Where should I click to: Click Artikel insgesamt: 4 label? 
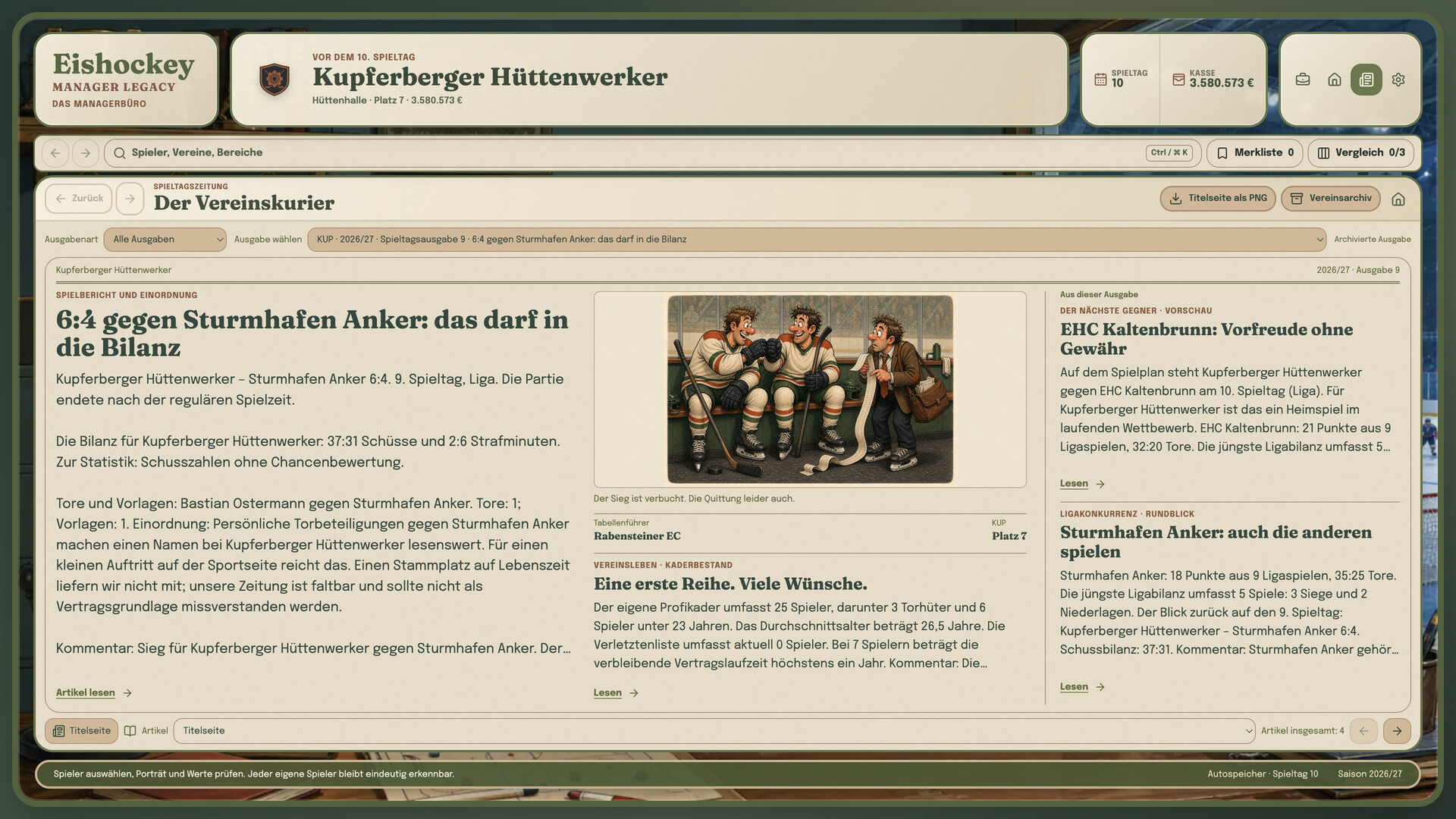[x=1302, y=731]
